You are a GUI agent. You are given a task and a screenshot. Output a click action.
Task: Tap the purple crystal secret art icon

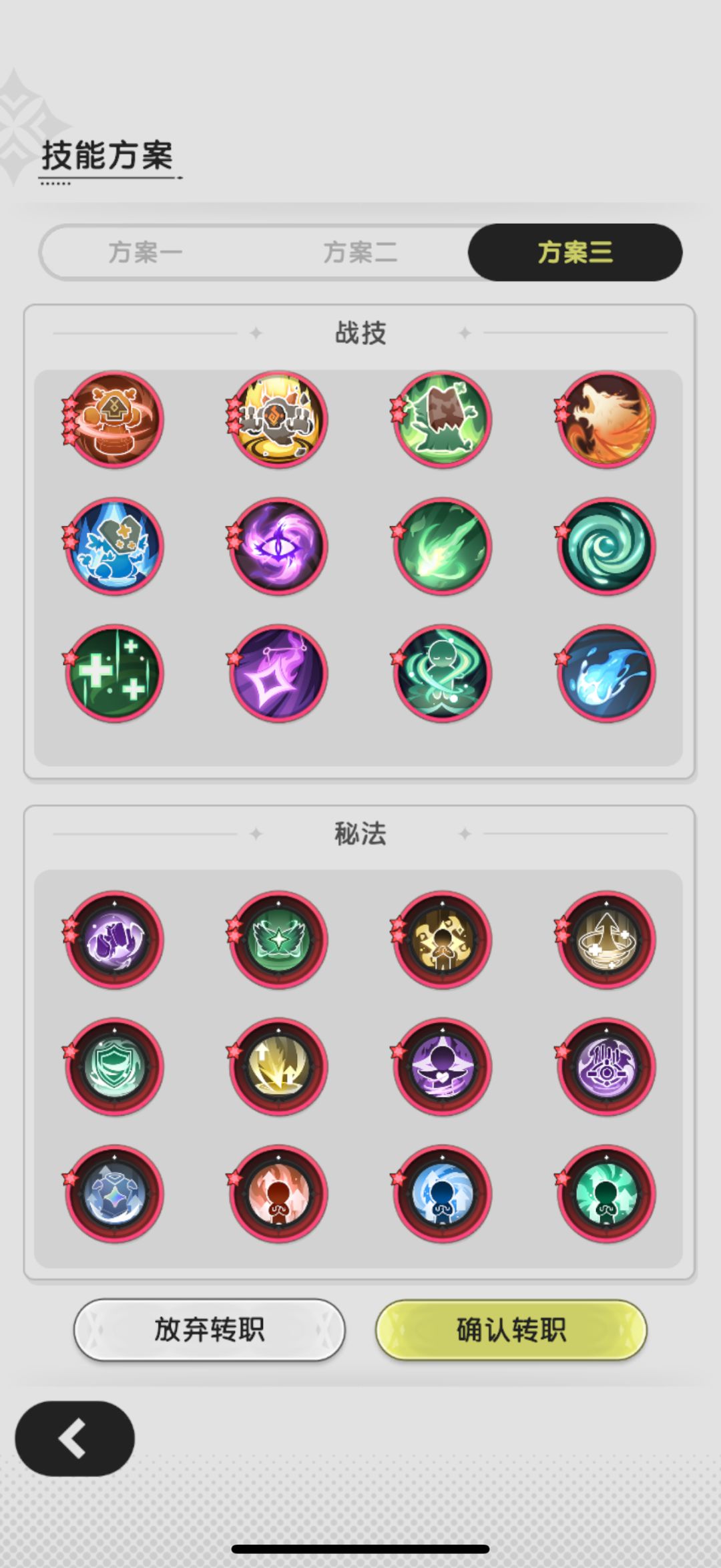click(x=114, y=940)
